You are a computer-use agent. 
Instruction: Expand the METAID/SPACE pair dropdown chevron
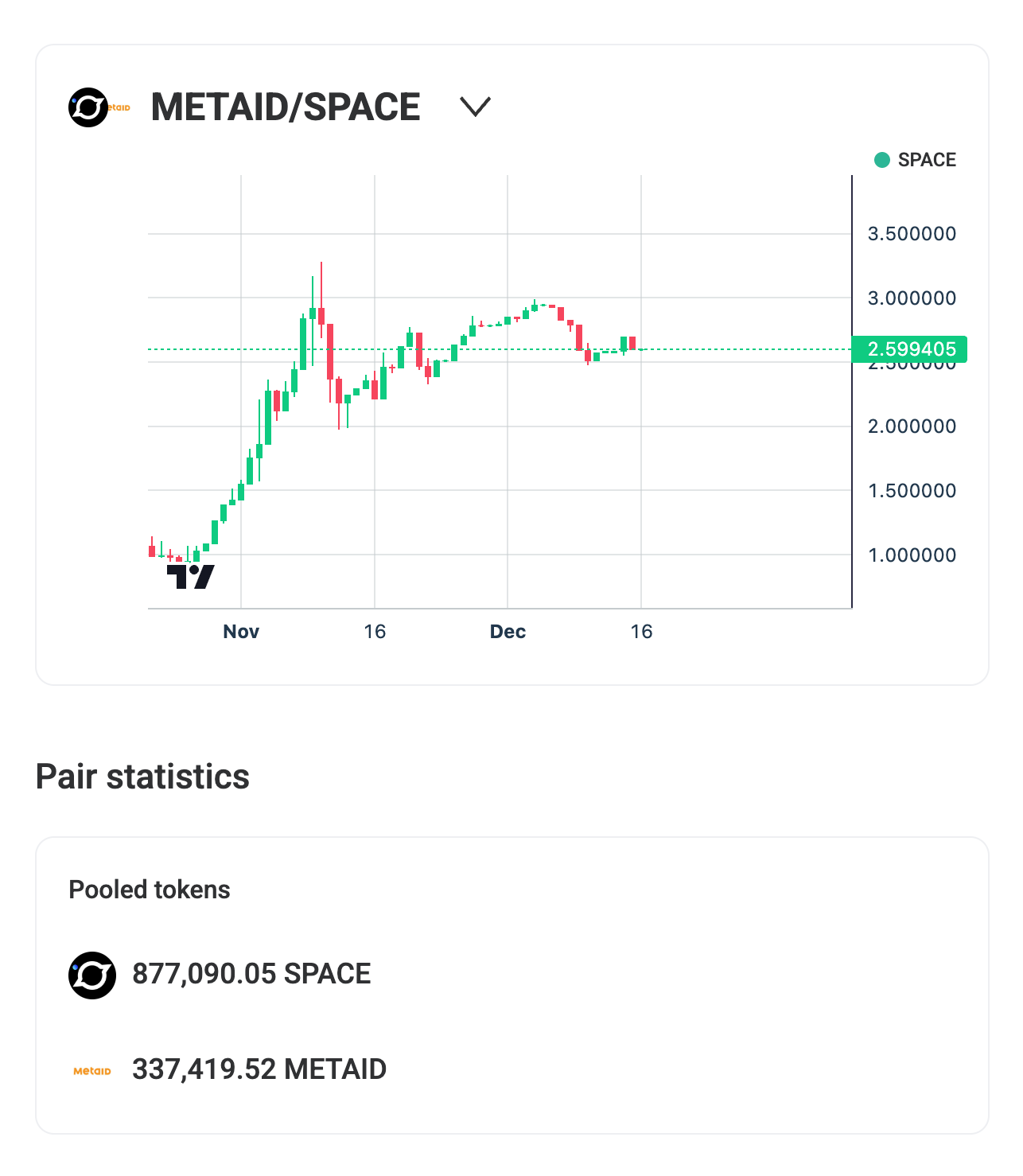point(476,107)
